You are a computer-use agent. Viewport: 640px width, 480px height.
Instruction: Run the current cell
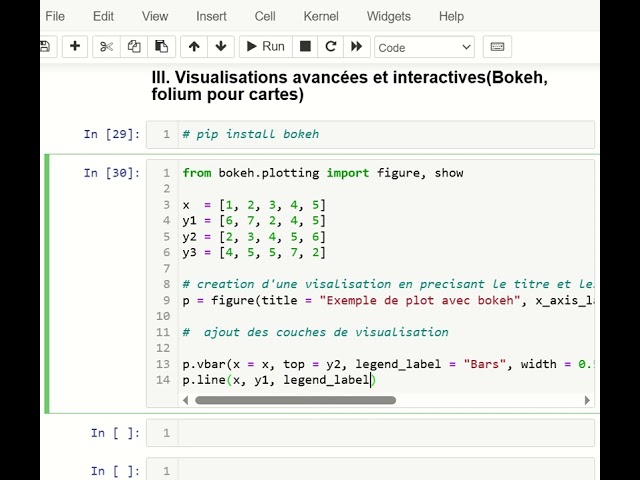point(266,47)
